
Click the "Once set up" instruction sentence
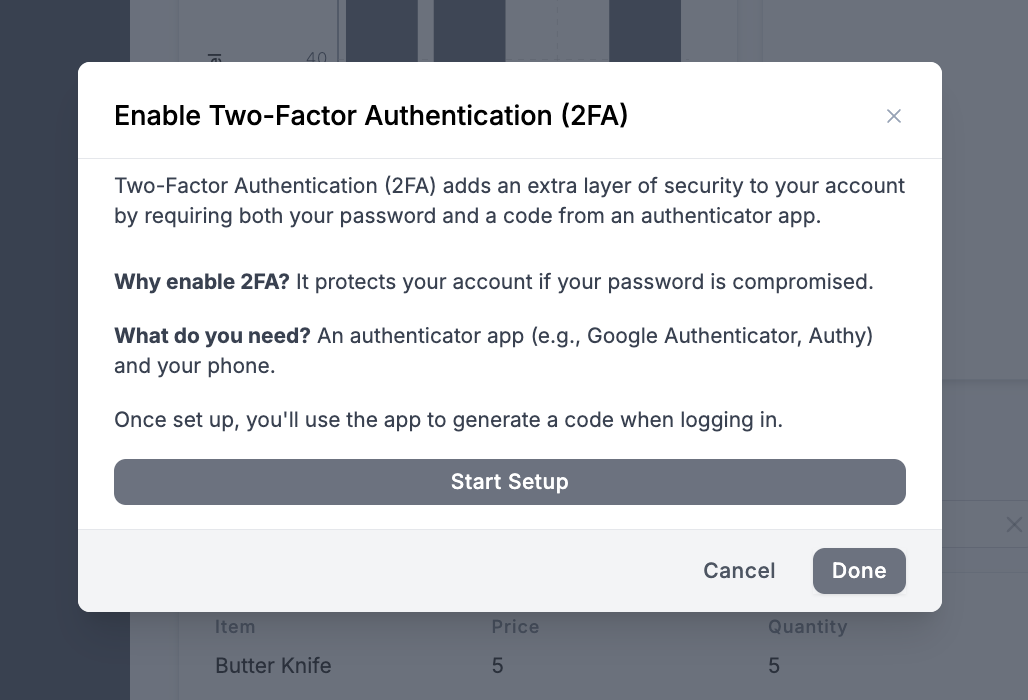tap(448, 420)
